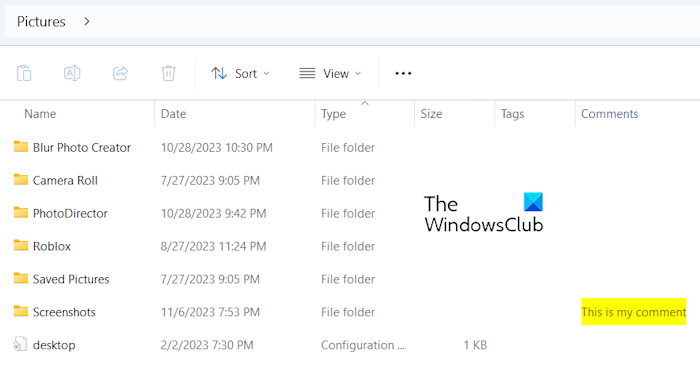Click date 11/6/2023 7:53 PM

[210, 312]
